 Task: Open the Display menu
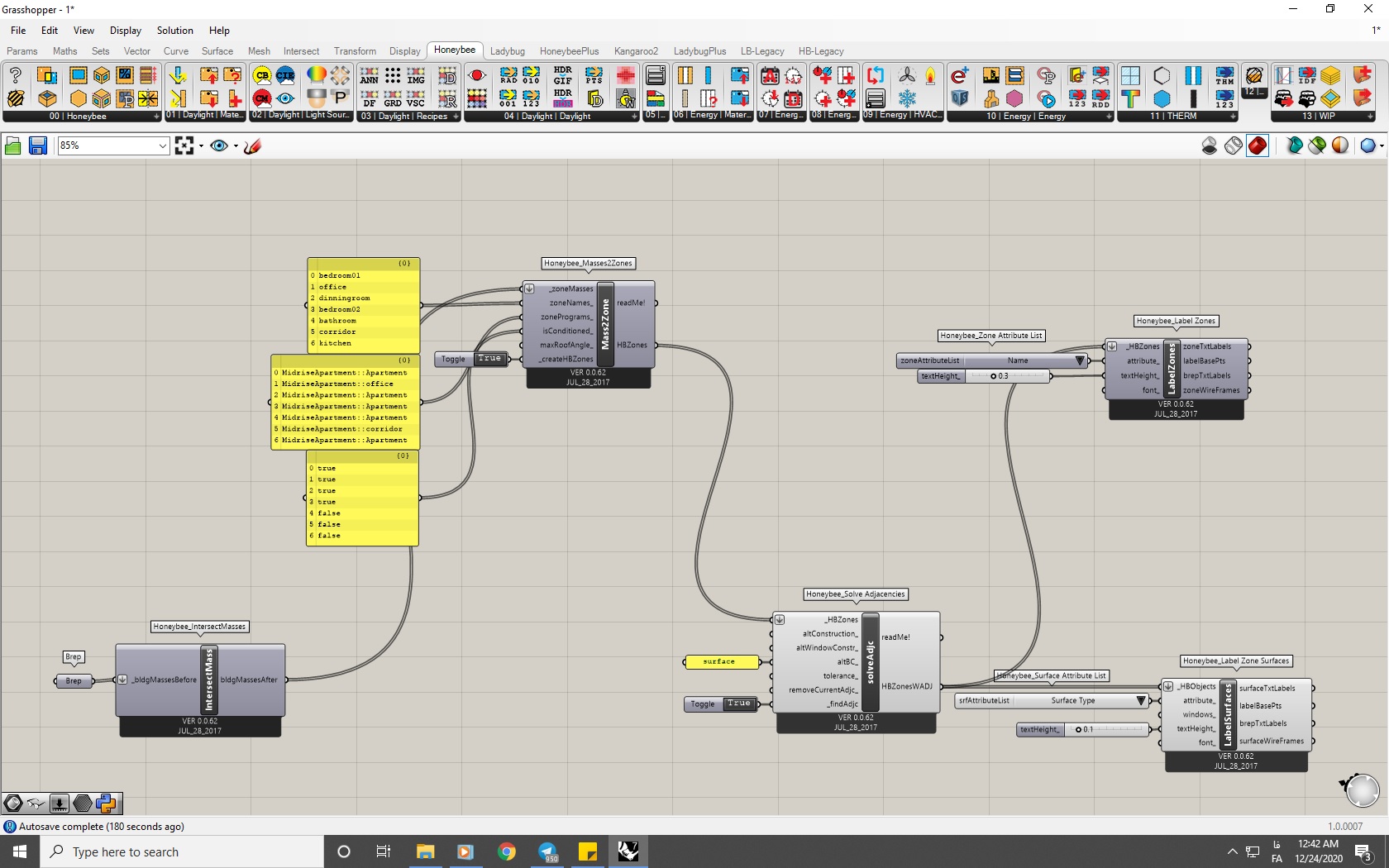(126, 31)
